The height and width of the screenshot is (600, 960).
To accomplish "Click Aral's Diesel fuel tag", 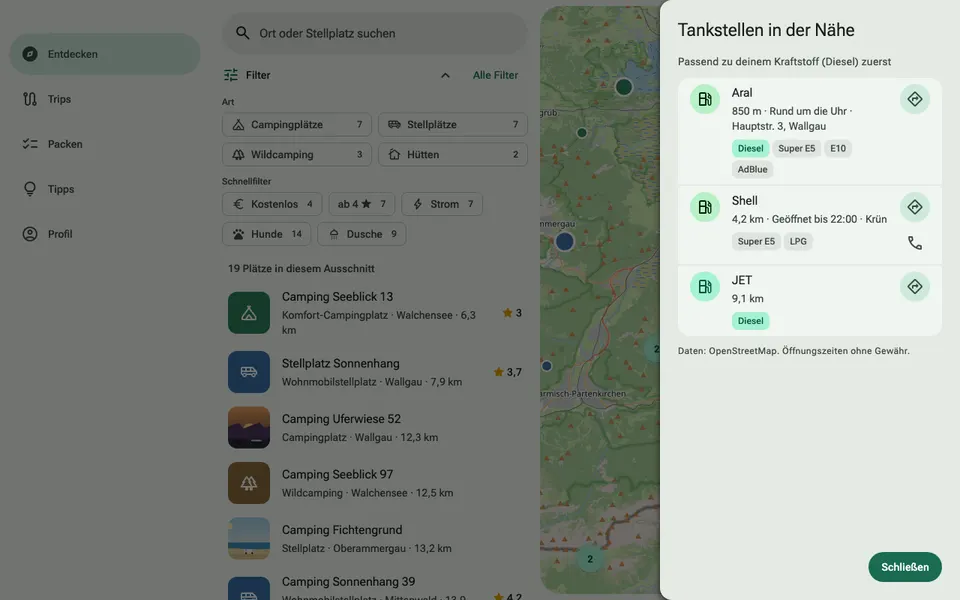I will pyautogui.click(x=750, y=148).
